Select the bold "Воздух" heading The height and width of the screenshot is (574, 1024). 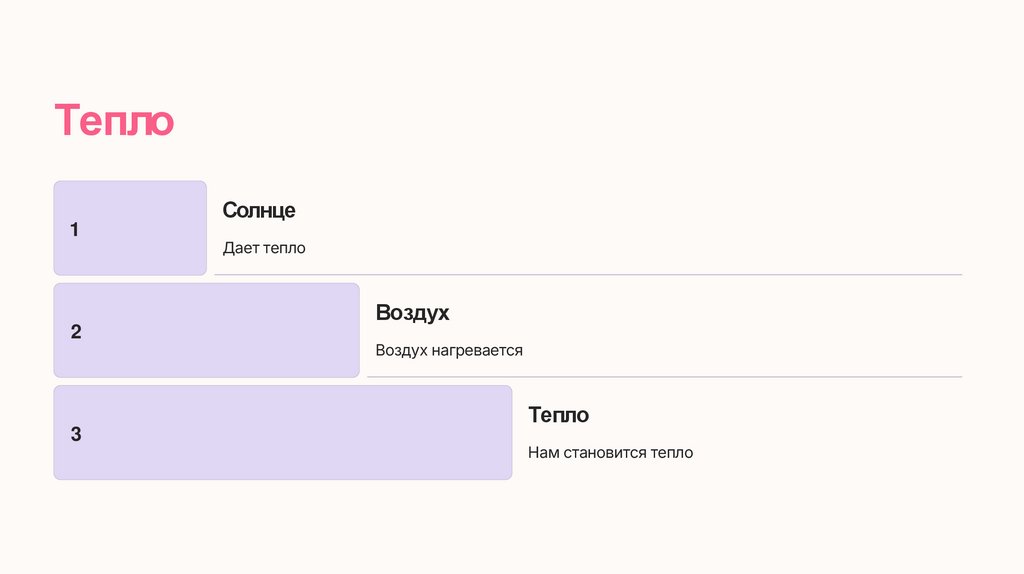[x=412, y=313]
